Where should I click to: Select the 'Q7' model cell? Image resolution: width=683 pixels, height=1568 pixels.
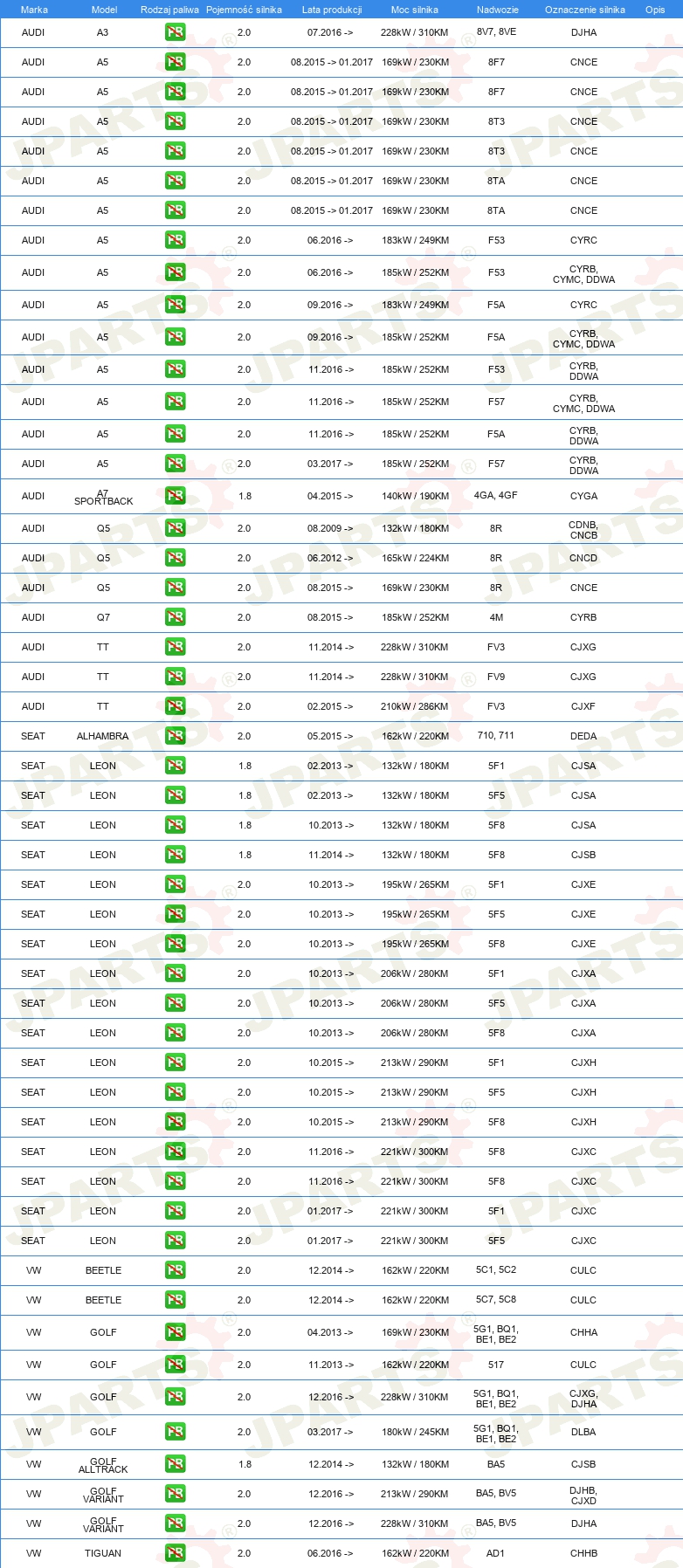[103, 617]
